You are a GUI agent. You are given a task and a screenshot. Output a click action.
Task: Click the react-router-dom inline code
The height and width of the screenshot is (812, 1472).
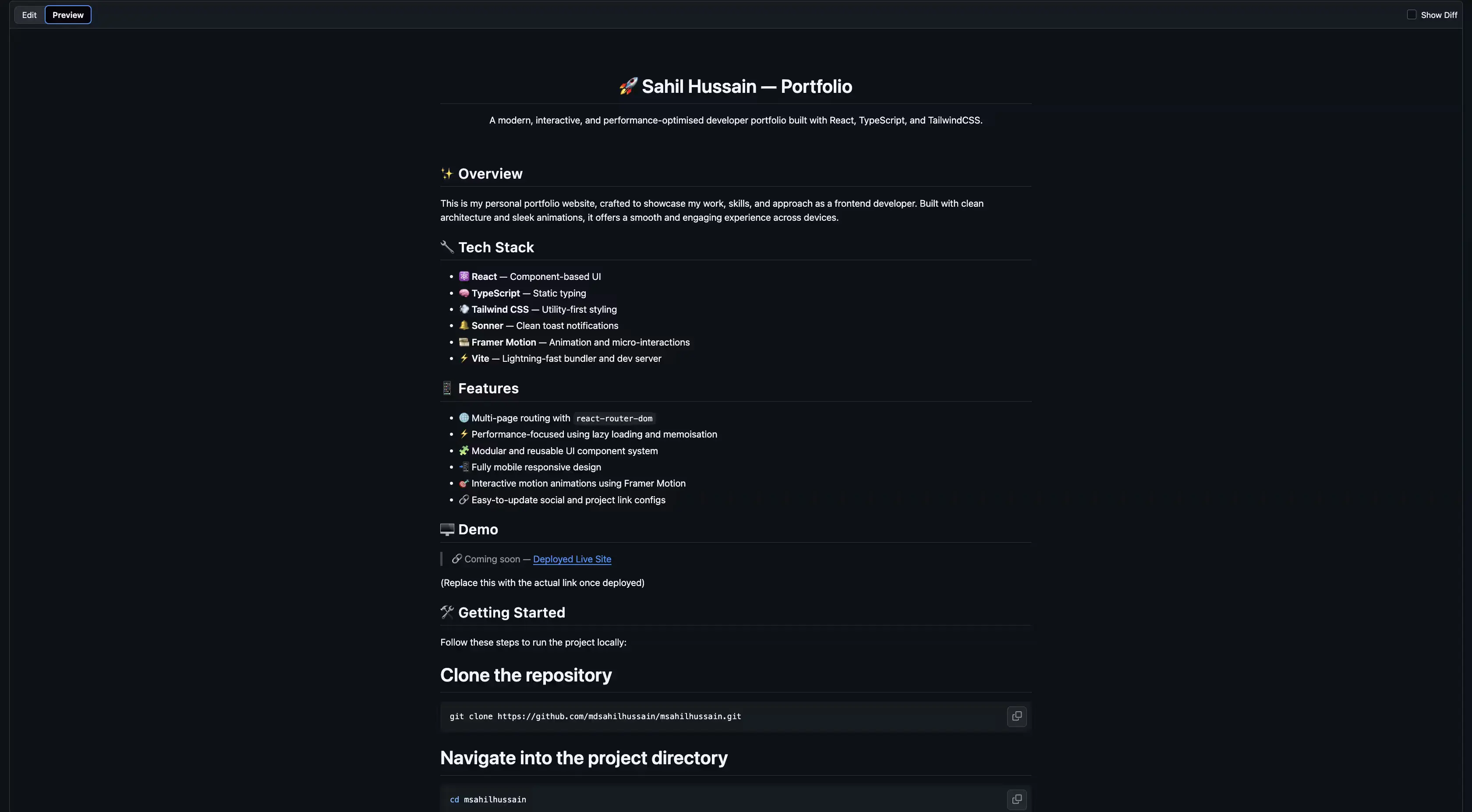[614, 418]
